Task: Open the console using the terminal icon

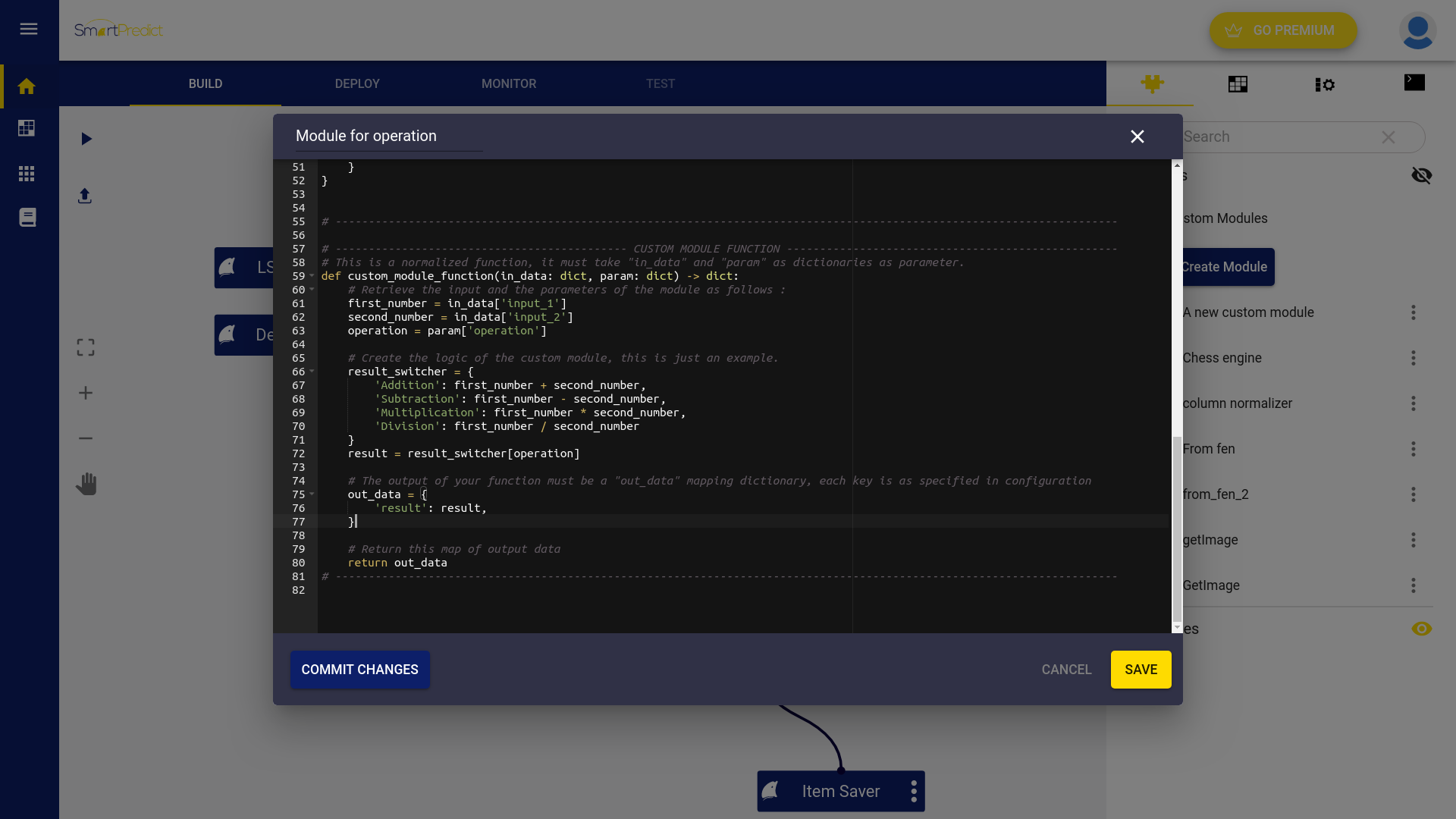Action: tap(1414, 83)
